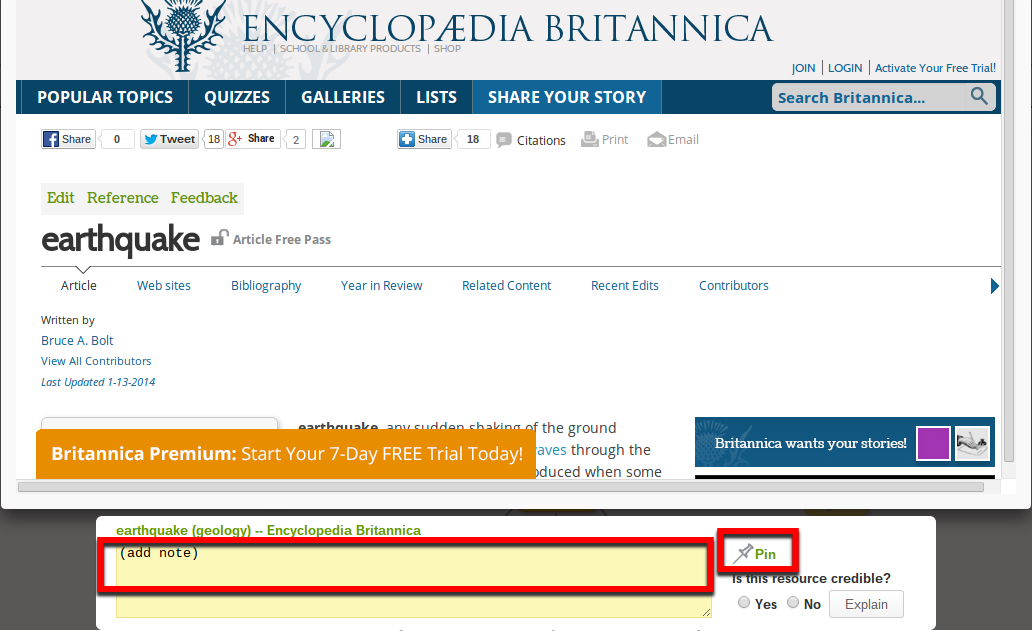The image size is (1032, 631).
Task: Share via Google Plus button
Action: 253,139
